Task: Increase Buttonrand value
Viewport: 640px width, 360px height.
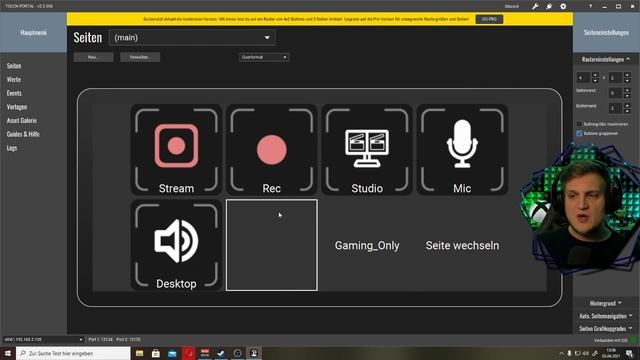Action: [x=627, y=105]
